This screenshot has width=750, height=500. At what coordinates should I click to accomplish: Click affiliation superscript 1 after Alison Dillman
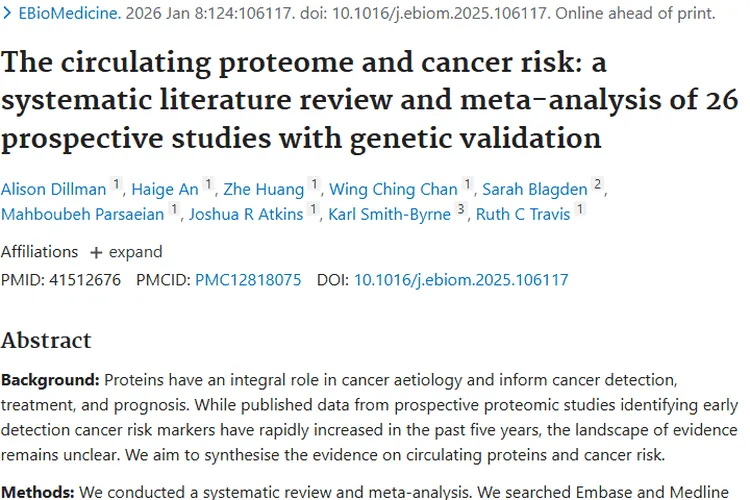[116, 184]
